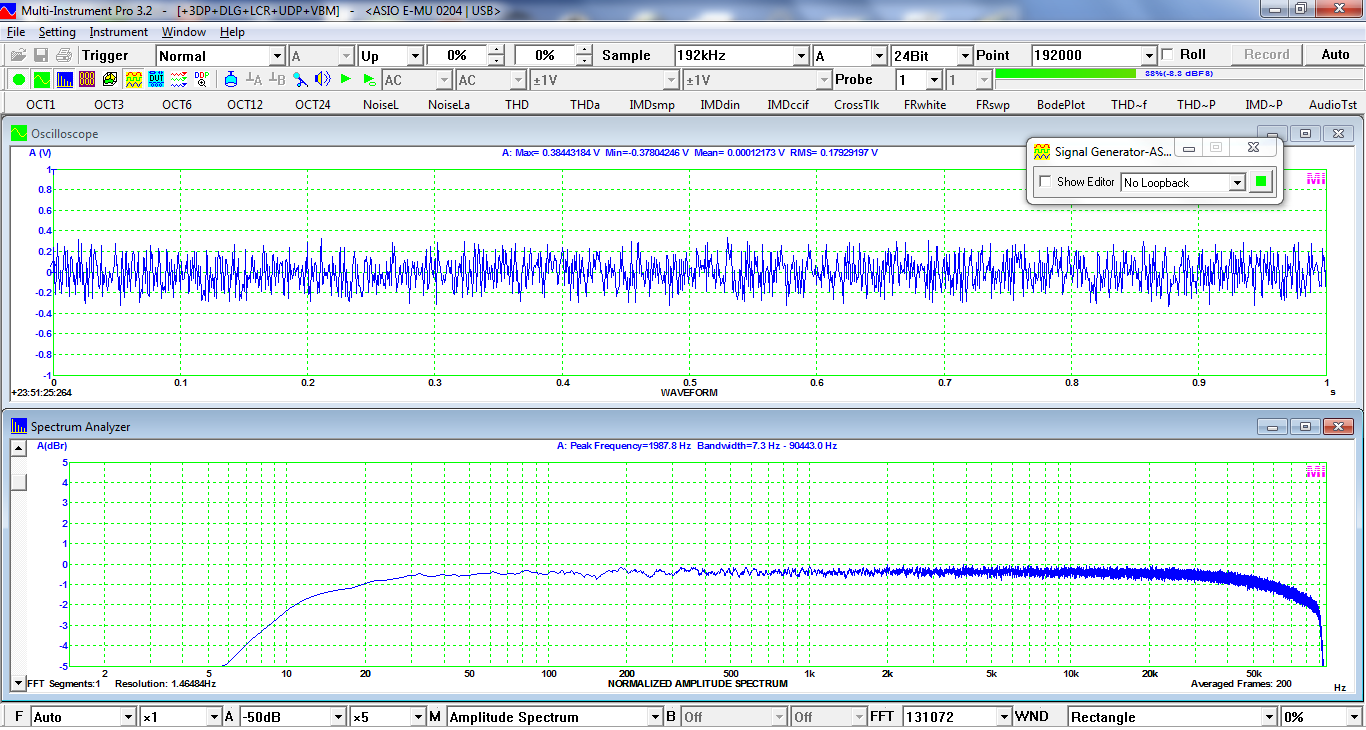Image resolution: width=1366 pixels, height=730 pixels.
Task: Open the Signal Generator toolbar icon
Action: [133, 79]
